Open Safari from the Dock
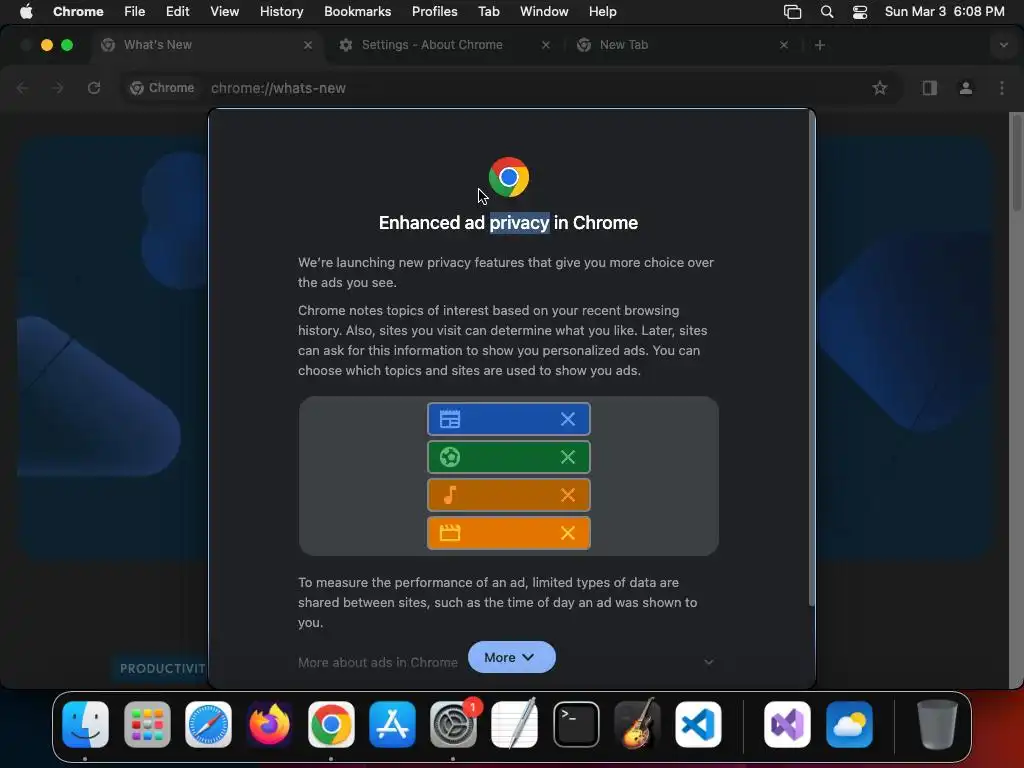Screen dimensions: 1024x768 (x=208, y=724)
